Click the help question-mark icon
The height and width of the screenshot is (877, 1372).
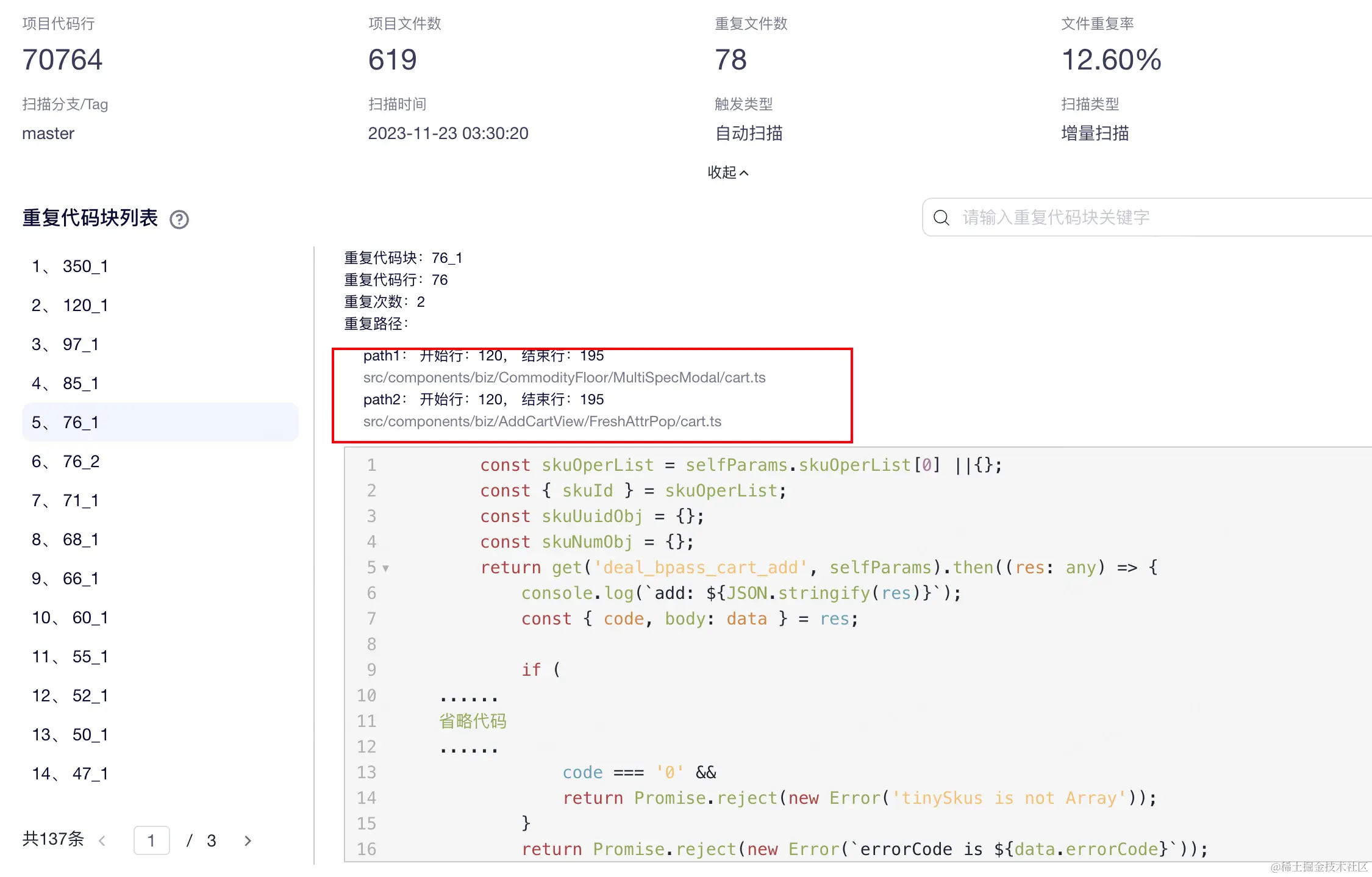tap(179, 220)
